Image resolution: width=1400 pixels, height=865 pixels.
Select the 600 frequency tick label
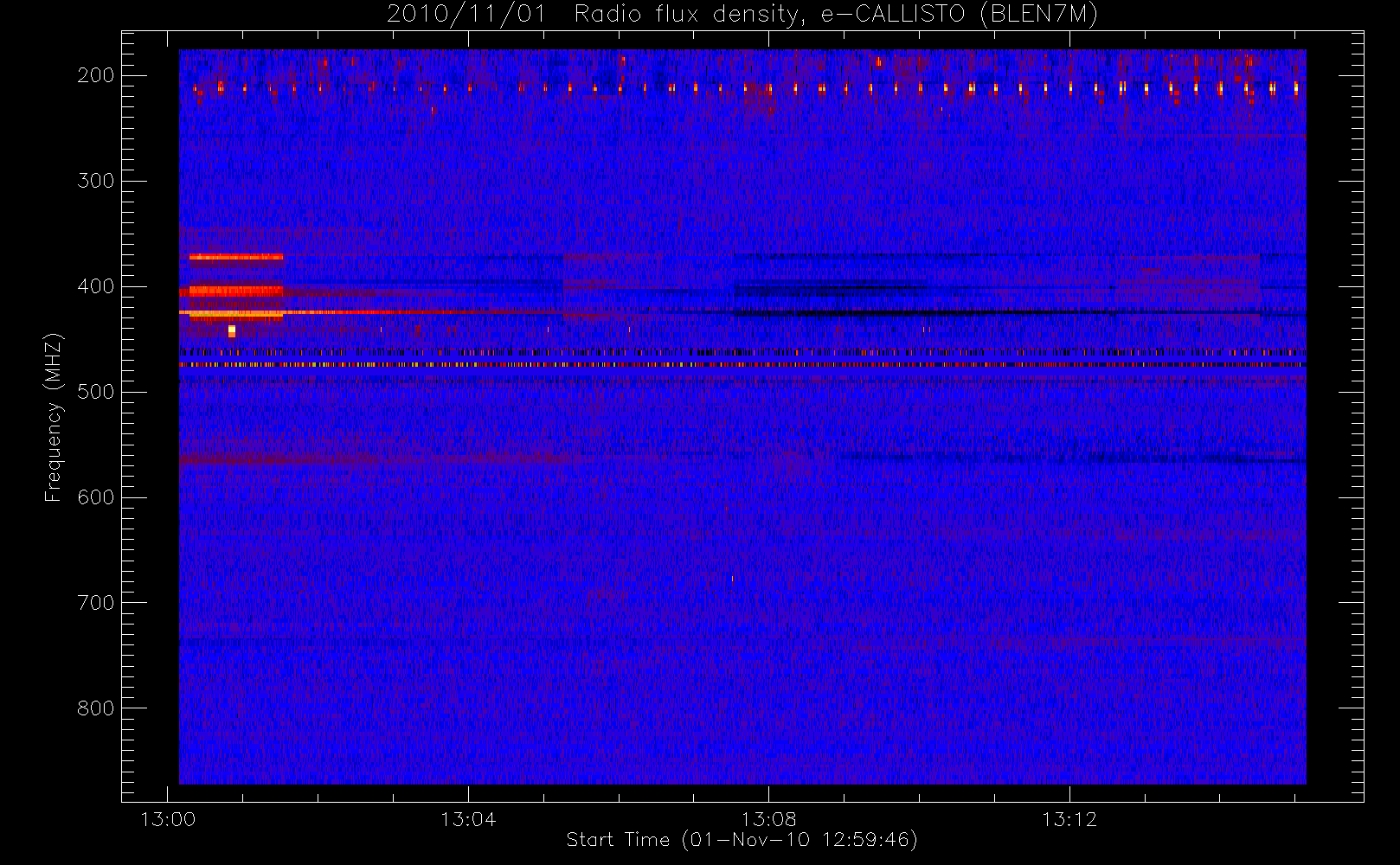click(96, 497)
